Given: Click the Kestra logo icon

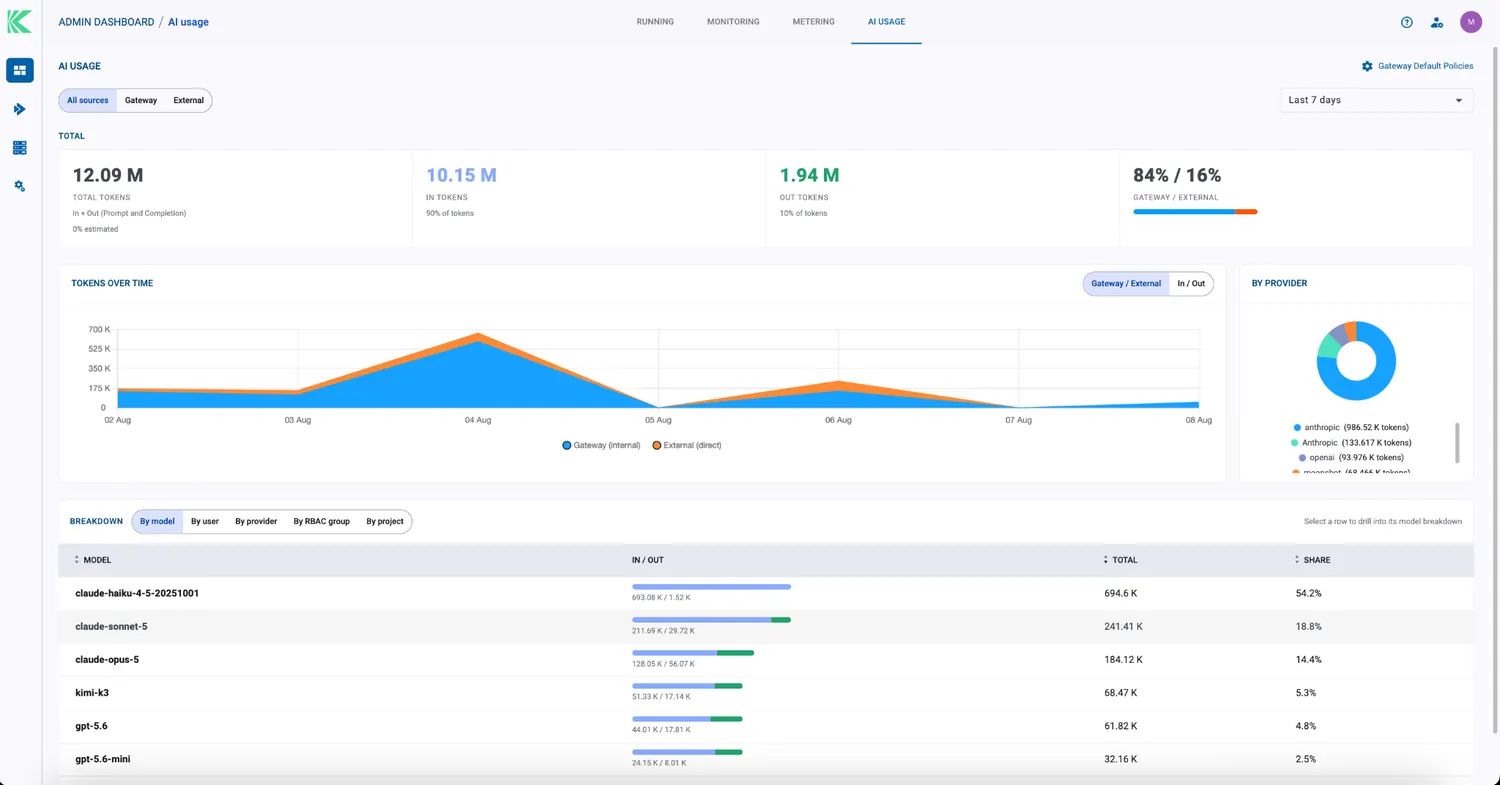Looking at the screenshot, I should click(x=19, y=21).
